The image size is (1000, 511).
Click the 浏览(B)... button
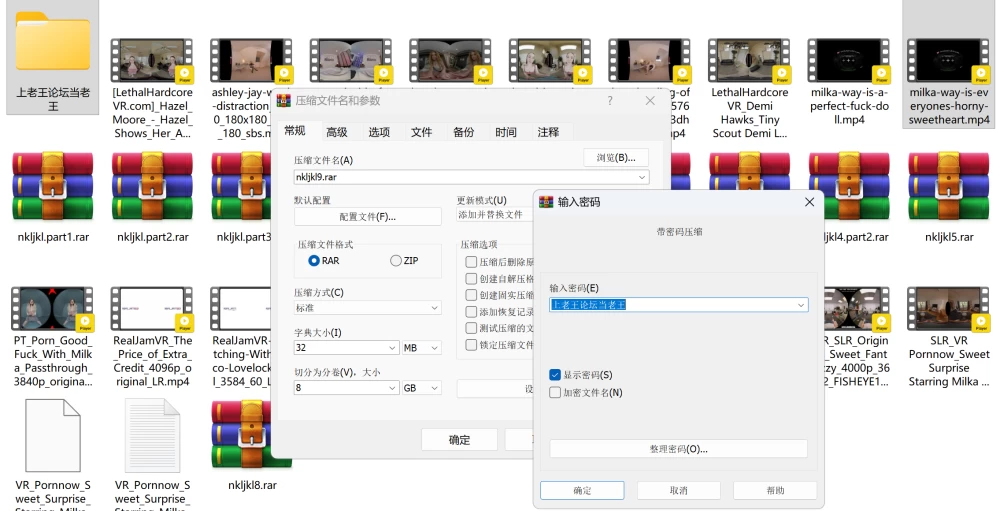point(616,158)
